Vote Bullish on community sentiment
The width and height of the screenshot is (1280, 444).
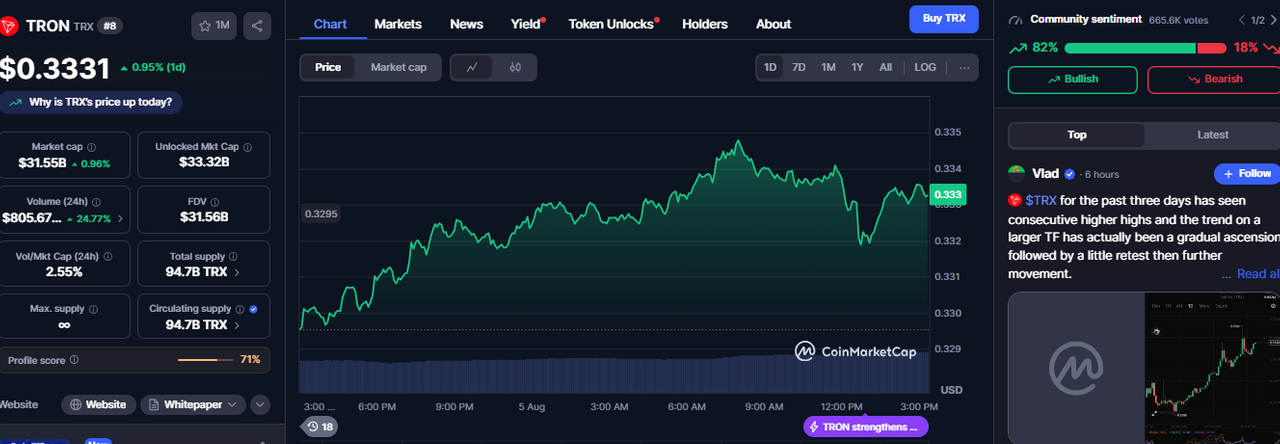point(1072,79)
